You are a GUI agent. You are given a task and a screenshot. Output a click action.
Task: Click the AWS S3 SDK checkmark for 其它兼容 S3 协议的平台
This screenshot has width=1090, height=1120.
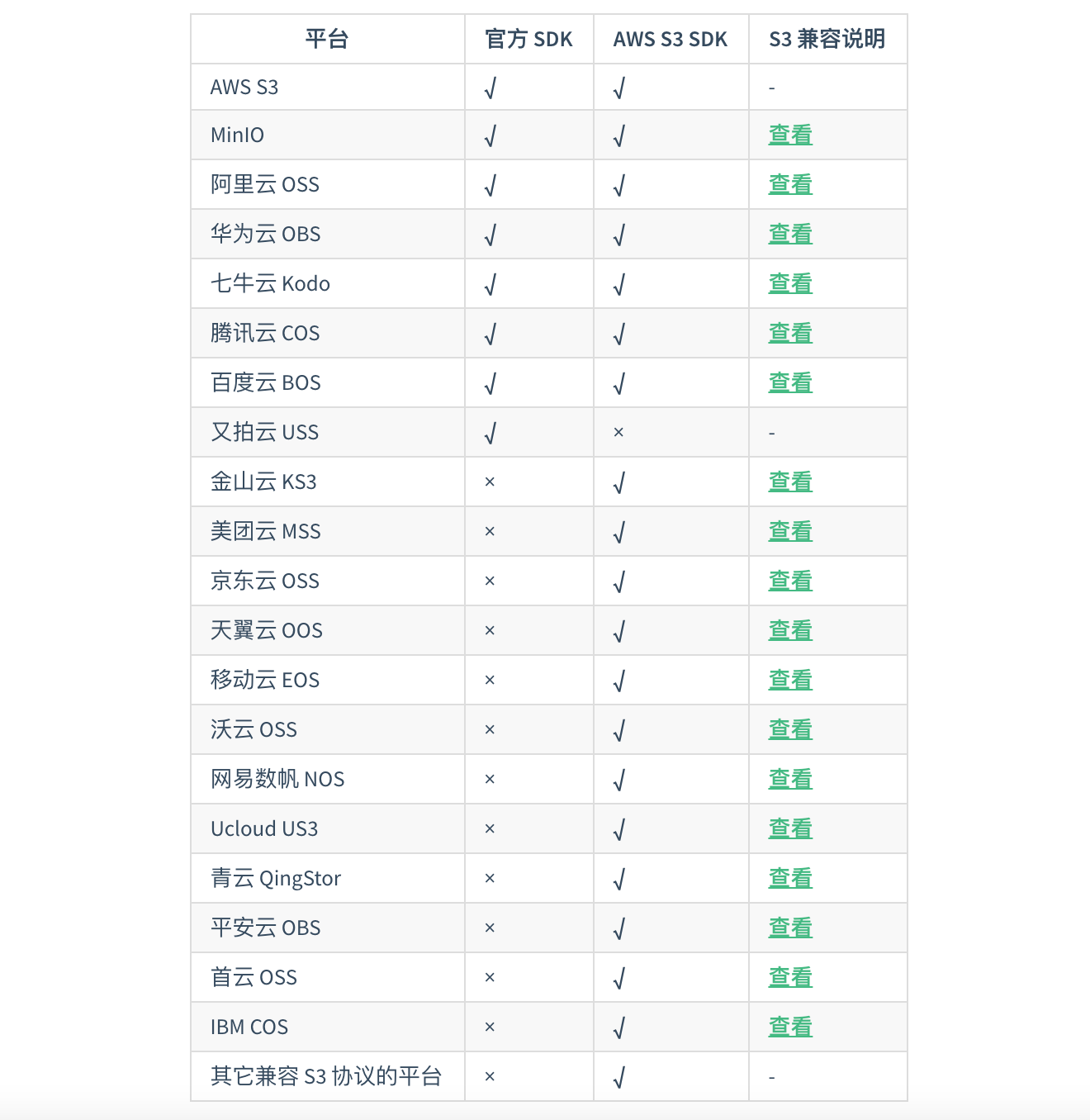(619, 1077)
